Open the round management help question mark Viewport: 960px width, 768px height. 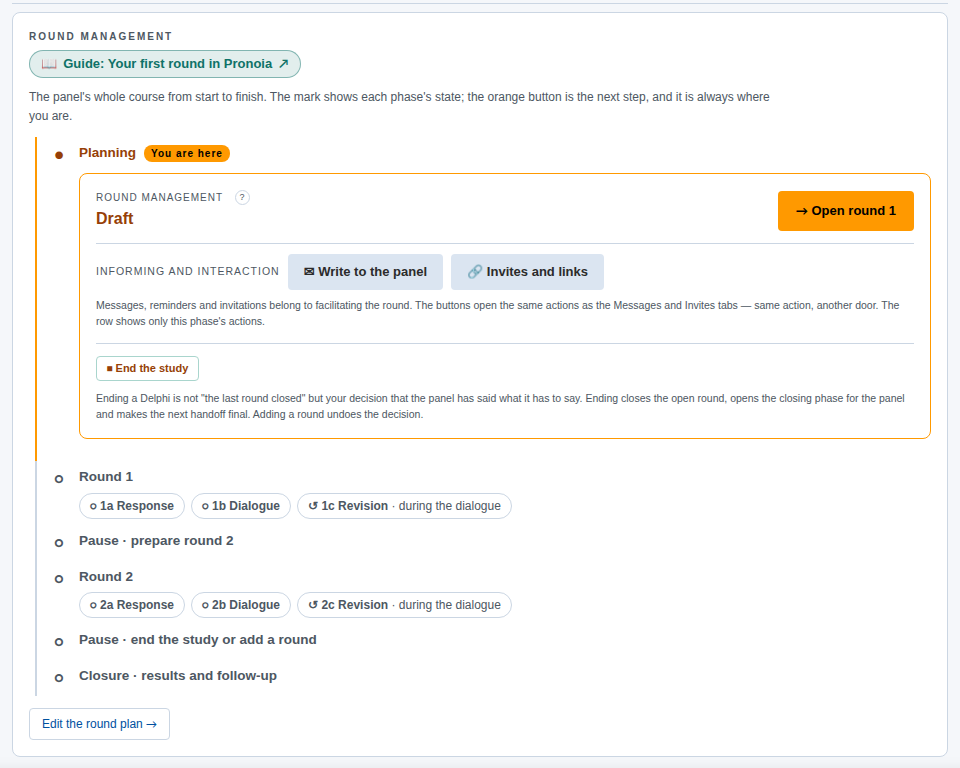242,197
